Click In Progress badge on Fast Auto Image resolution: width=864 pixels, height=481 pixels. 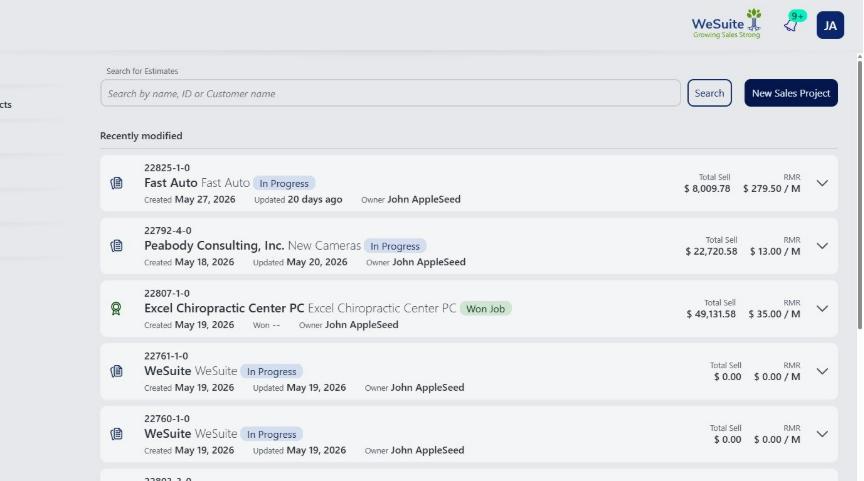coord(284,183)
